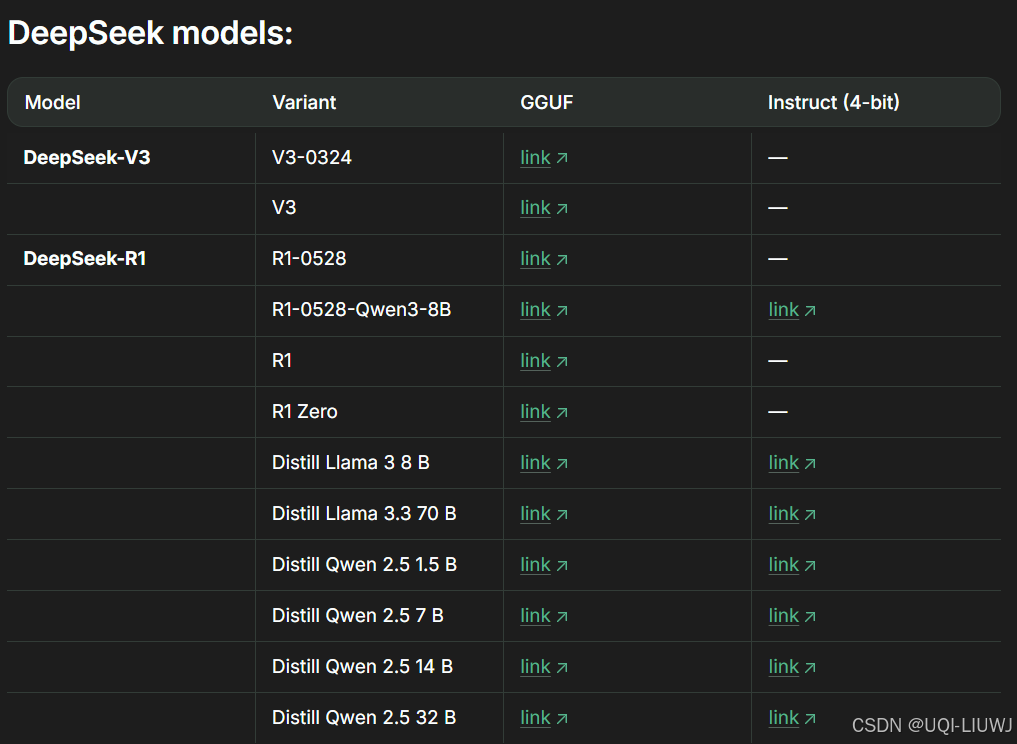Open GGUF link for Distill Llama 3 8 B
This screenshot has height=744, width=1017.
544,463
